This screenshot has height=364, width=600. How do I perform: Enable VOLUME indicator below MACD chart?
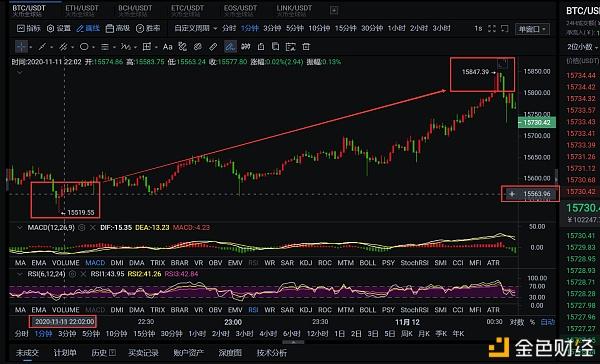point(65,263)
